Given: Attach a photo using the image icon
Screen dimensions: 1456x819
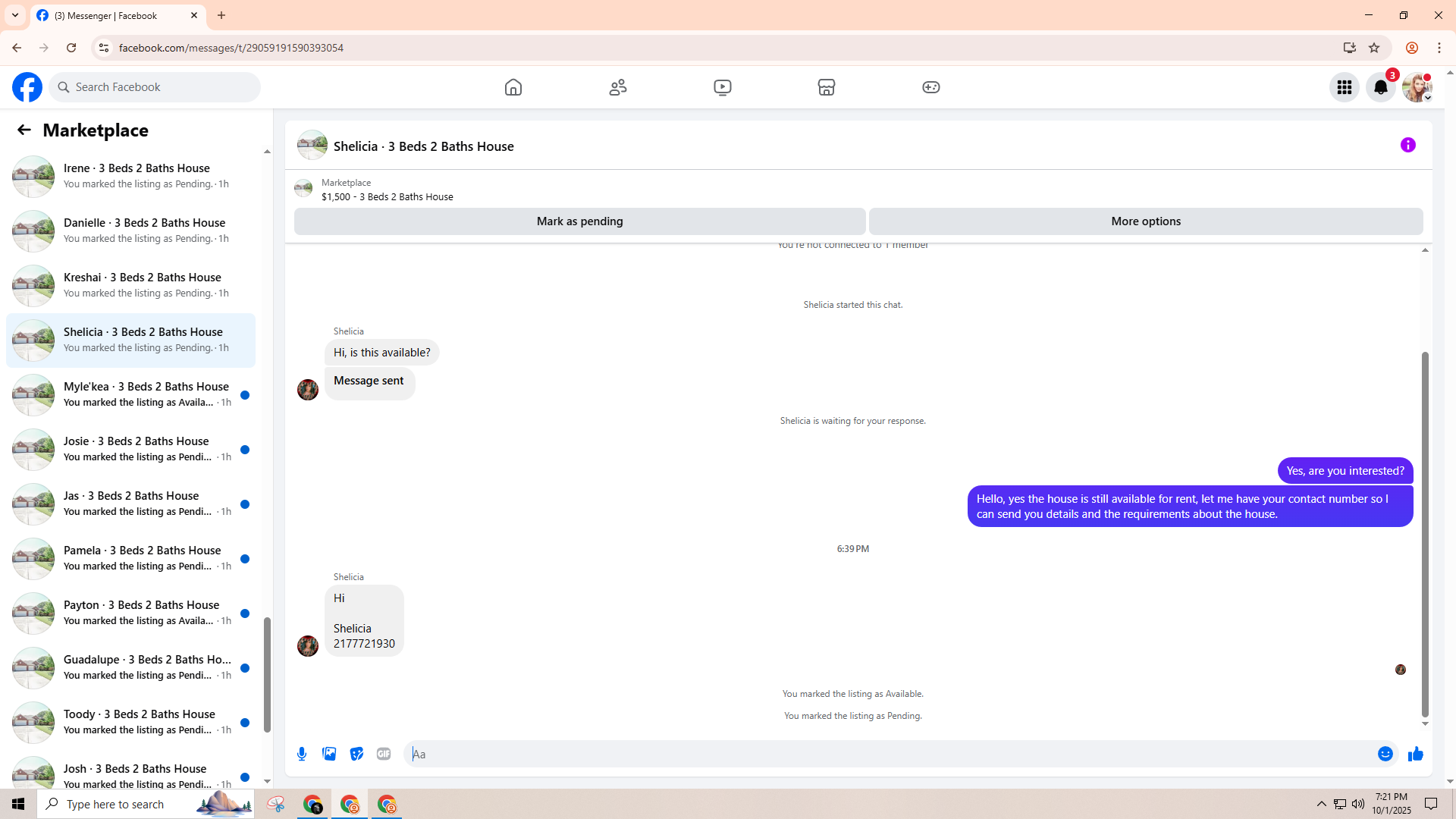Looking at the screenshot, I should click(329, 754).
